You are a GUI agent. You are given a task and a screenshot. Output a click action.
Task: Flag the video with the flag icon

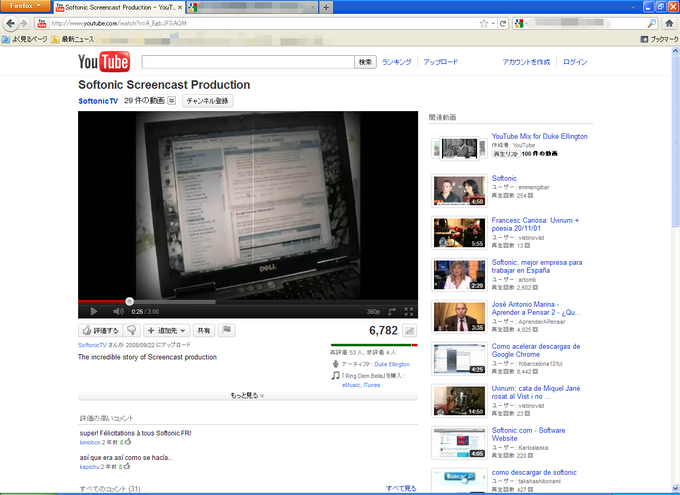pyautogui.click(x=226, y=331)
